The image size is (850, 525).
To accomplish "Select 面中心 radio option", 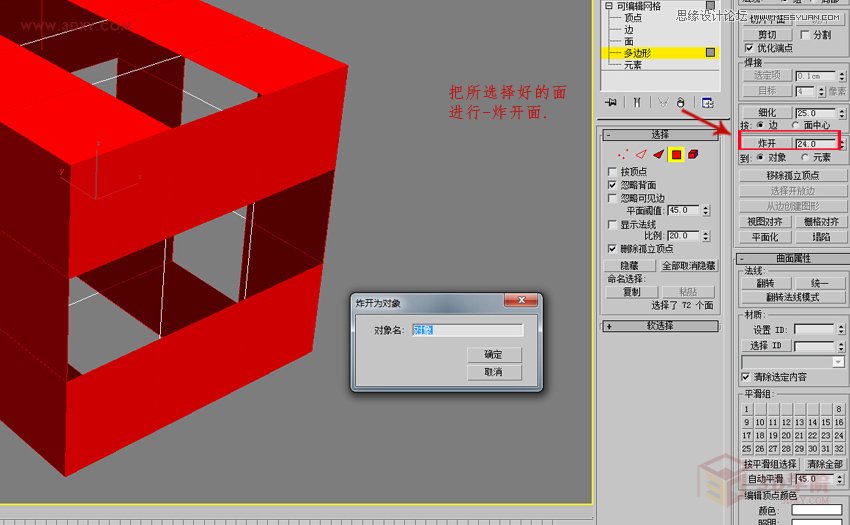I will [796, 125].
